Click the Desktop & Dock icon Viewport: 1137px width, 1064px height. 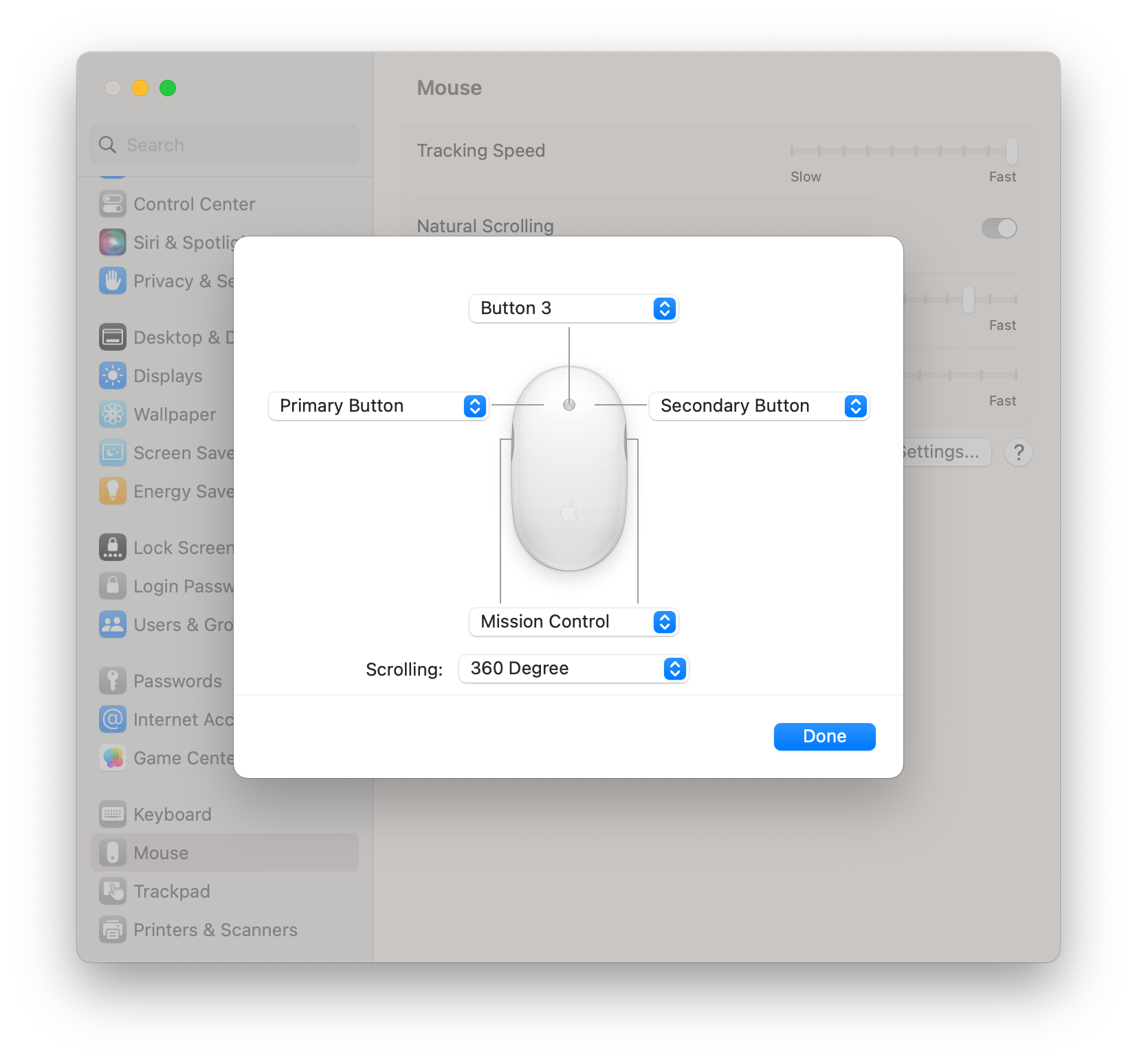pos(113,337)
